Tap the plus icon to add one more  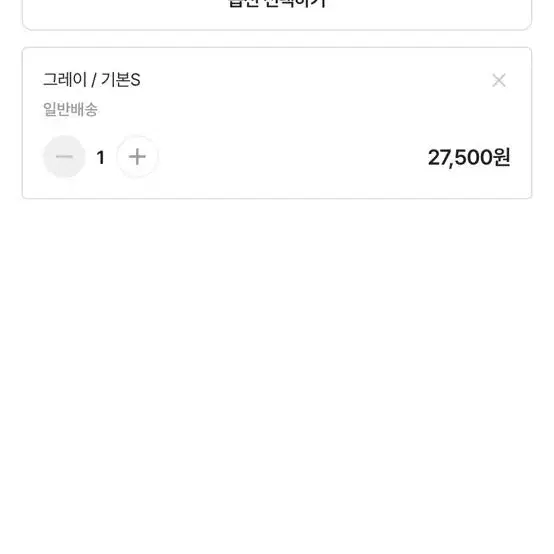[137, 157]
